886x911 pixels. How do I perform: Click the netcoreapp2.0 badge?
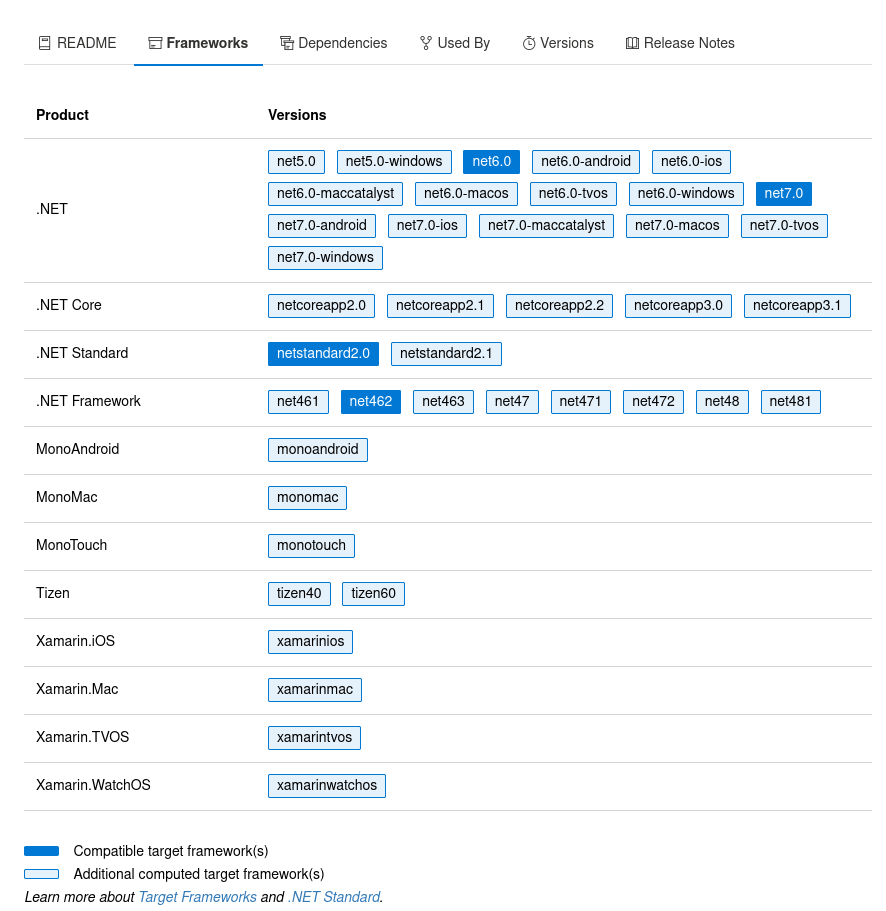coord(321,306)
